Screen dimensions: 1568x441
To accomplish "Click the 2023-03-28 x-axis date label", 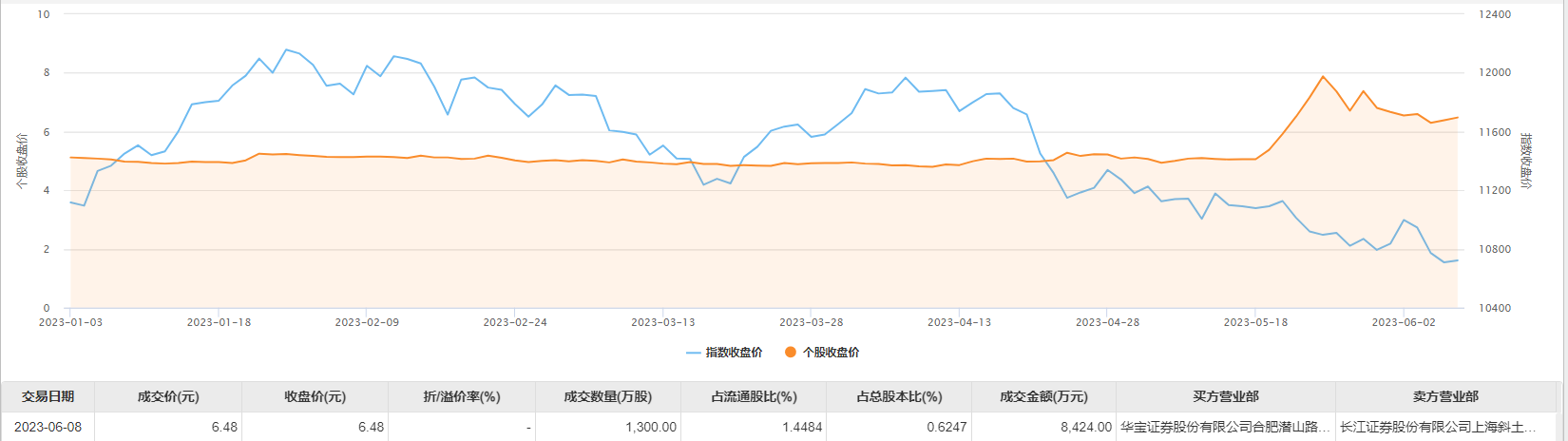I will [811, 322].
